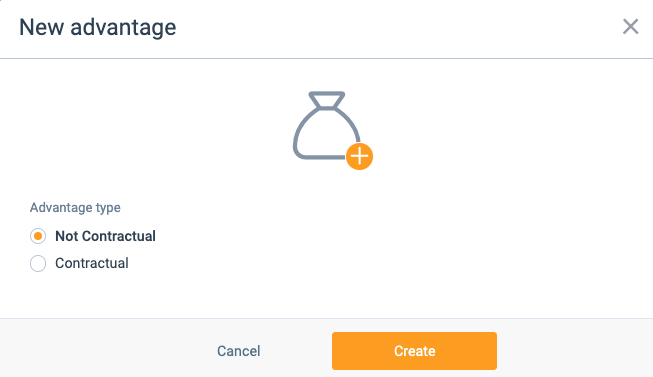Cancel creating the new advantage
This screenshot has width=653, height=377.
tap(239, 351)
